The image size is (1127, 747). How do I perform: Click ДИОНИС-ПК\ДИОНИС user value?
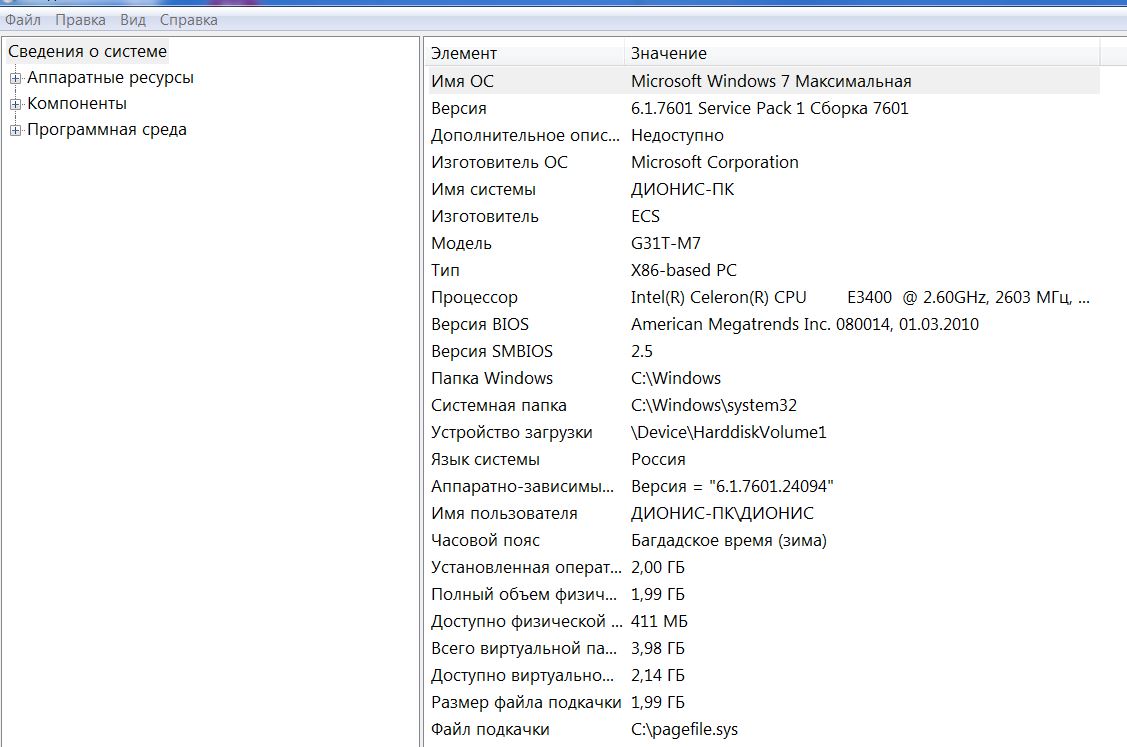coord(722,513)
